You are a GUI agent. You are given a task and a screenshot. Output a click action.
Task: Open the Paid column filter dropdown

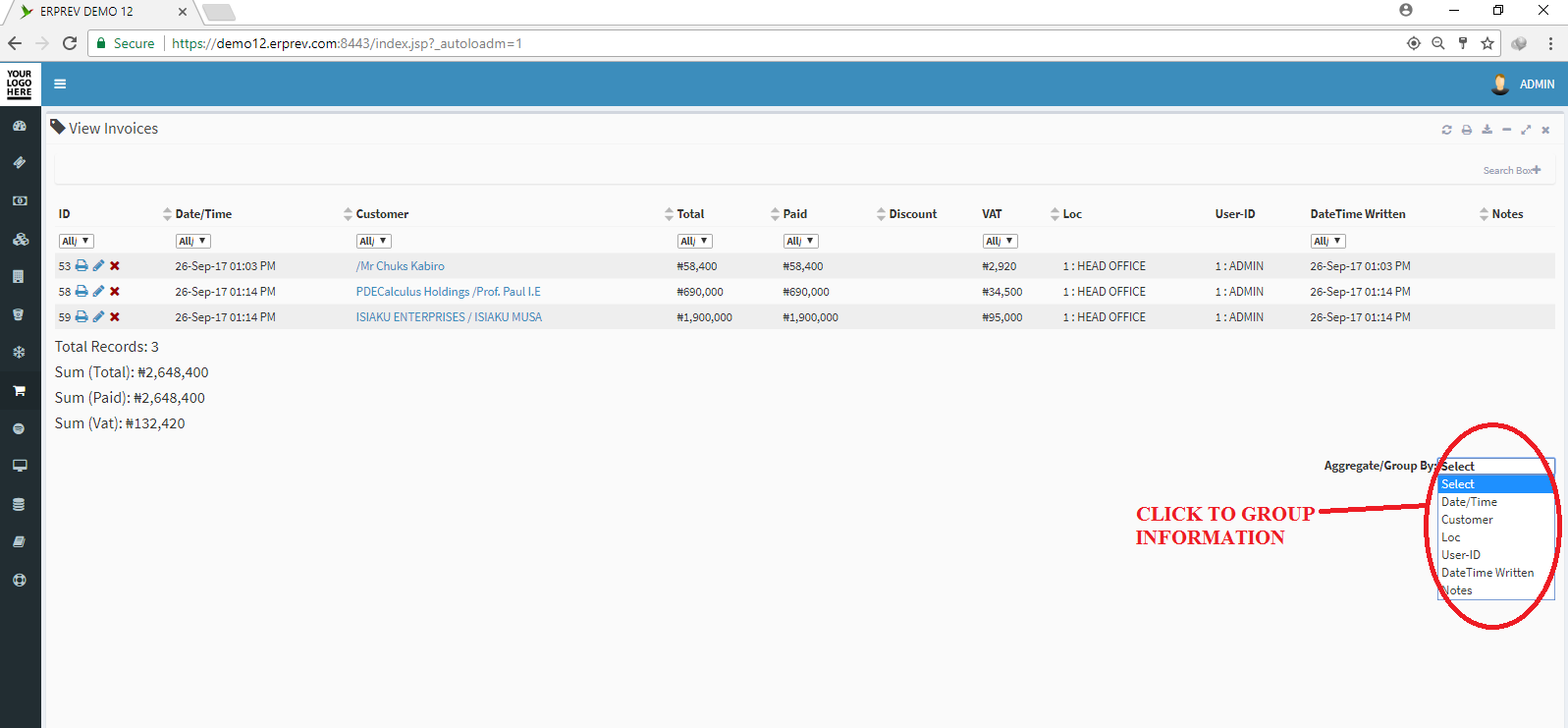tap(800, 241)
